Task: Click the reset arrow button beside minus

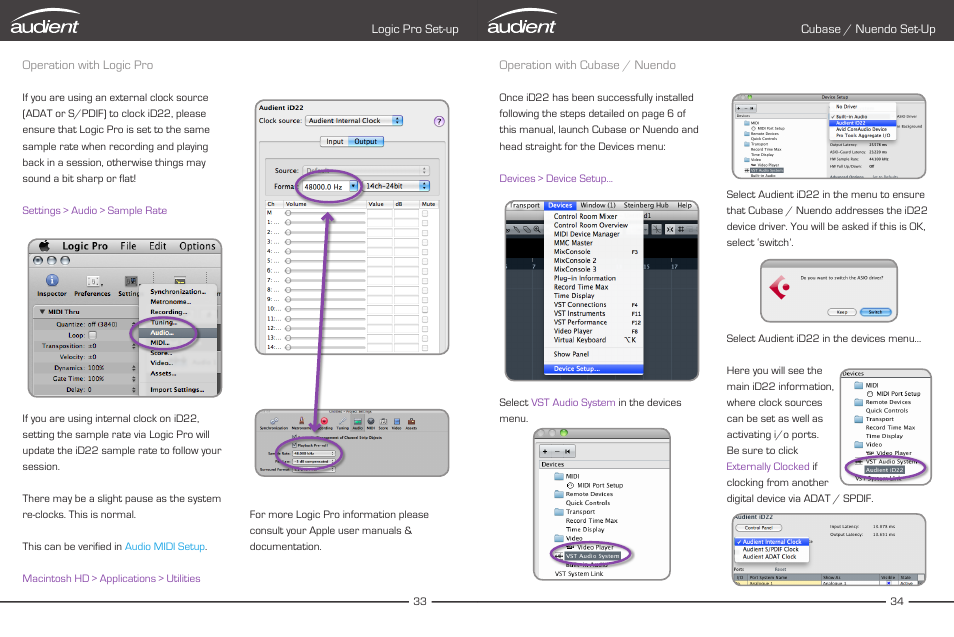Action: pos(568,451)
